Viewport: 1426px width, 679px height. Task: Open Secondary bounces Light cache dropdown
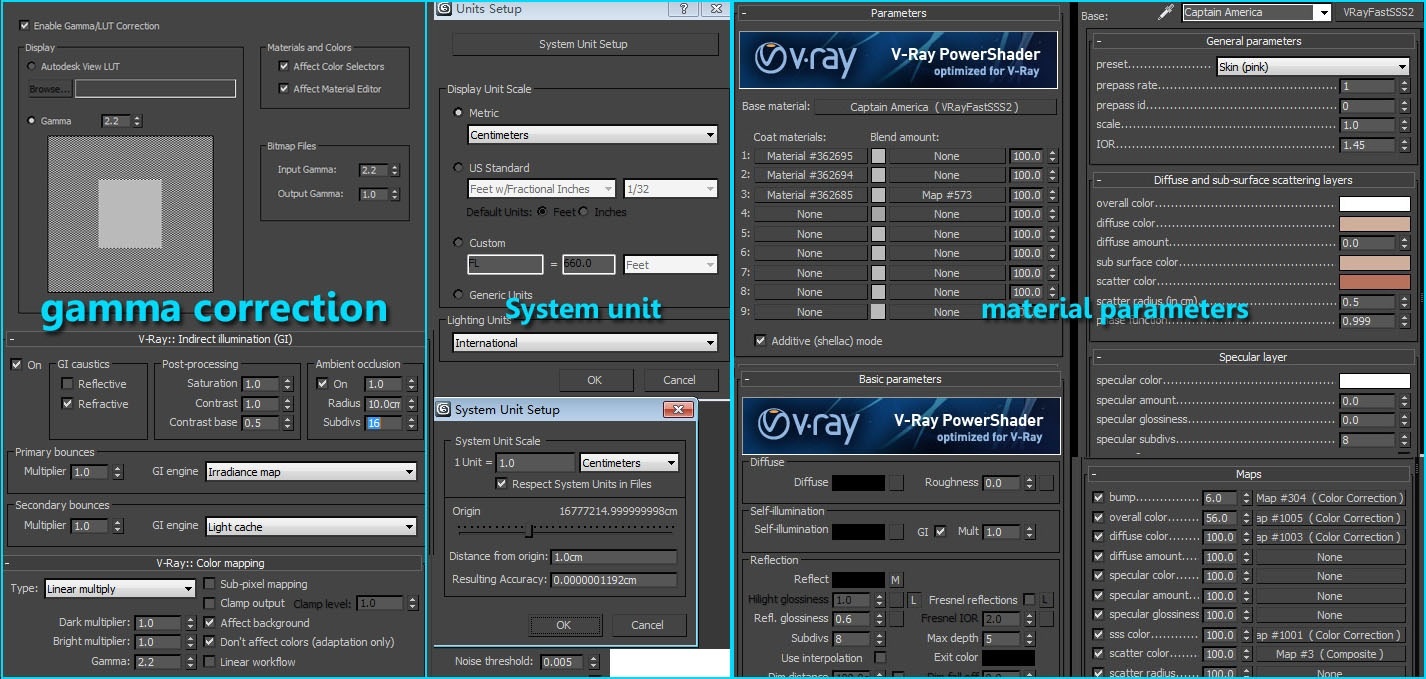point(311,527)
